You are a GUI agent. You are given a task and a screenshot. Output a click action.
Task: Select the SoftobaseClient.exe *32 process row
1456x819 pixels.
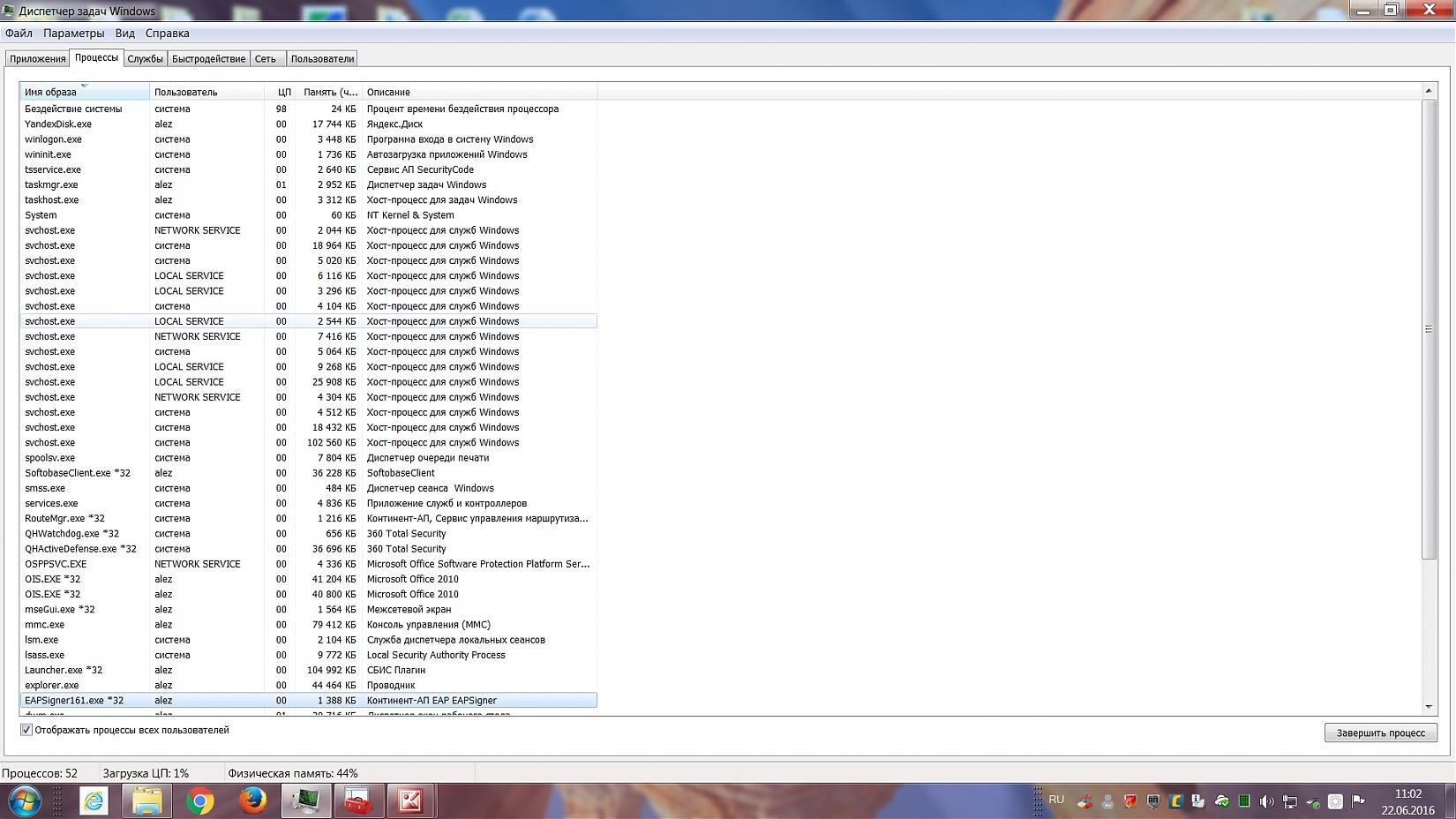(309, 473)
